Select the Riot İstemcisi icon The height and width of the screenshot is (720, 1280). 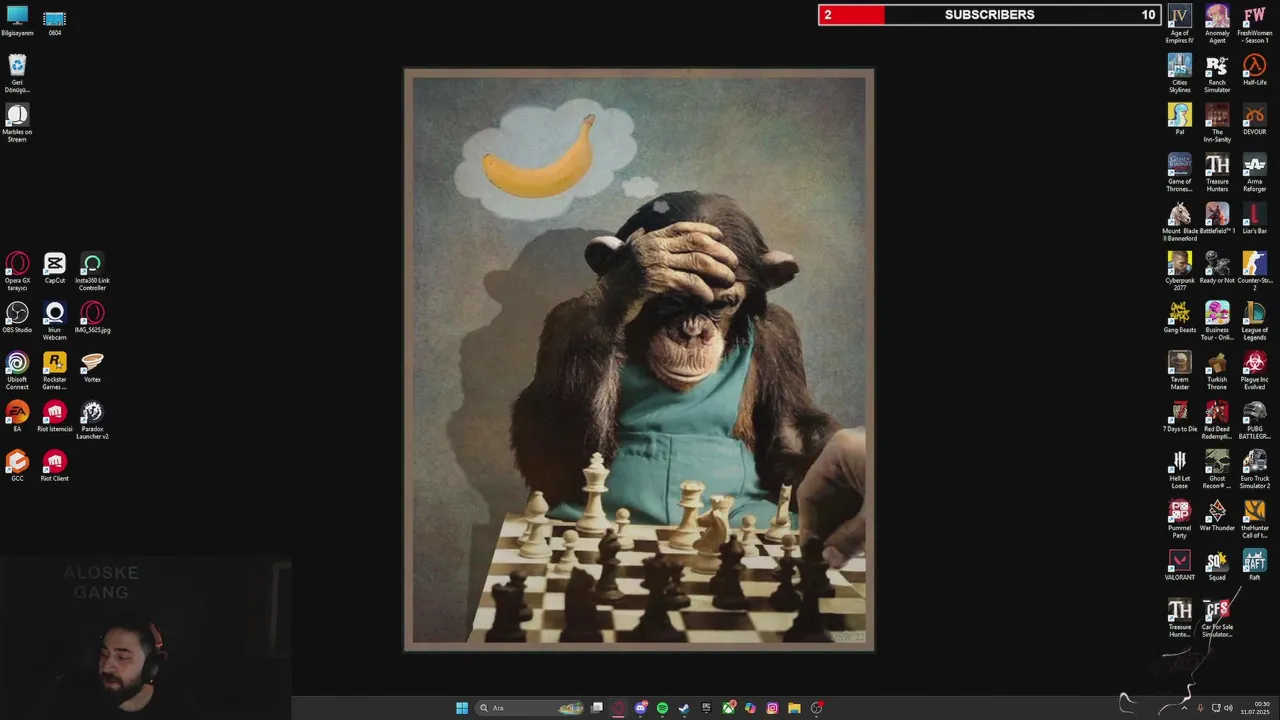coord(55,417)
